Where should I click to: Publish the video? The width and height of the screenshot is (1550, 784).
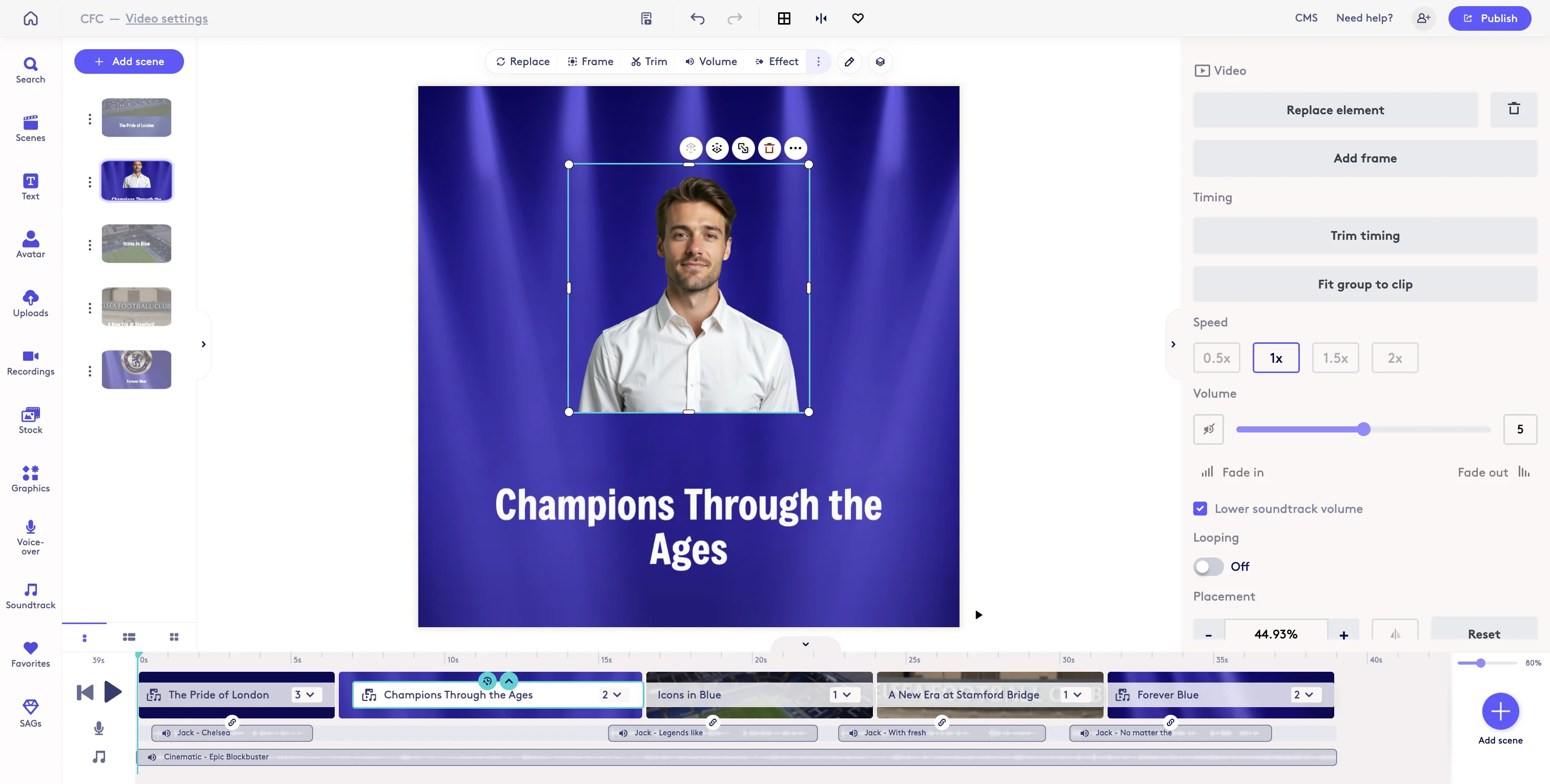click(1490, 18)
